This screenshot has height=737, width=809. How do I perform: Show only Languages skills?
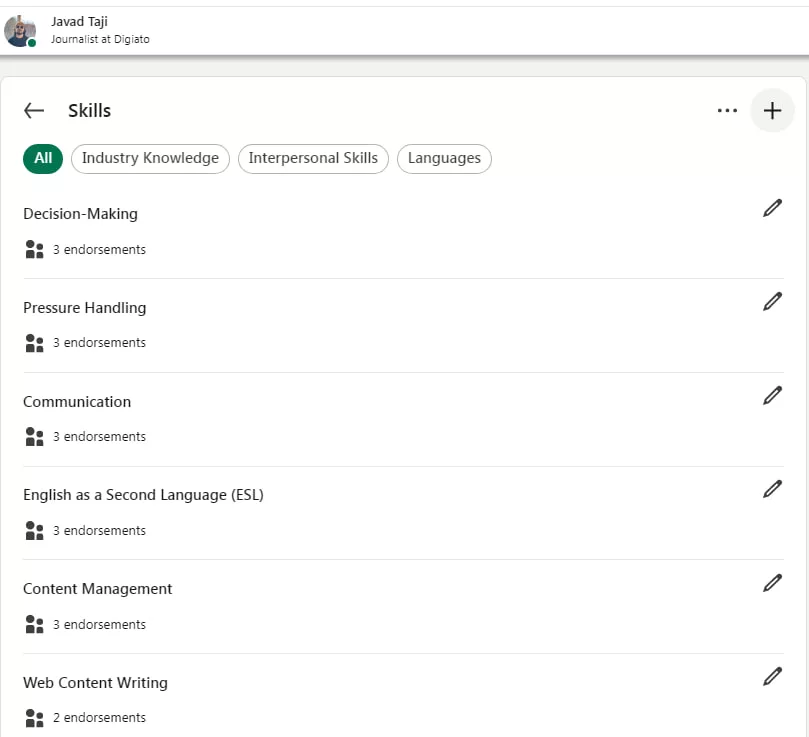point(444,158)
